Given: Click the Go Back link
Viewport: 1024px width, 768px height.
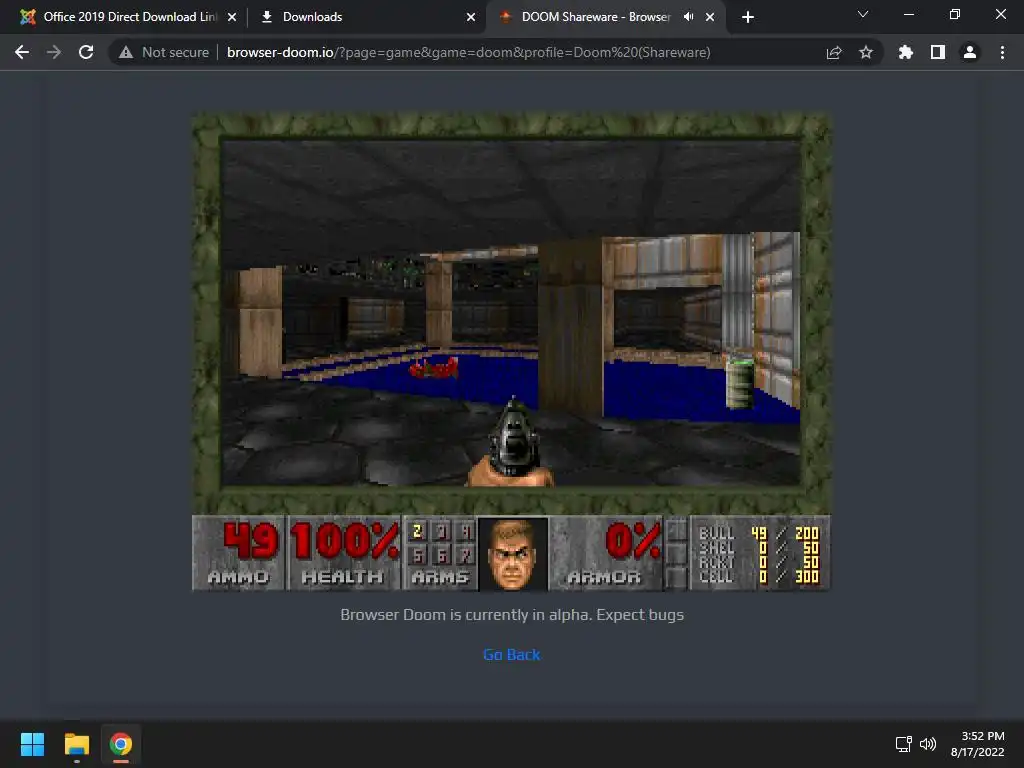Looking at the screenshot, I should pyautogui.click(x=511, y=654).
